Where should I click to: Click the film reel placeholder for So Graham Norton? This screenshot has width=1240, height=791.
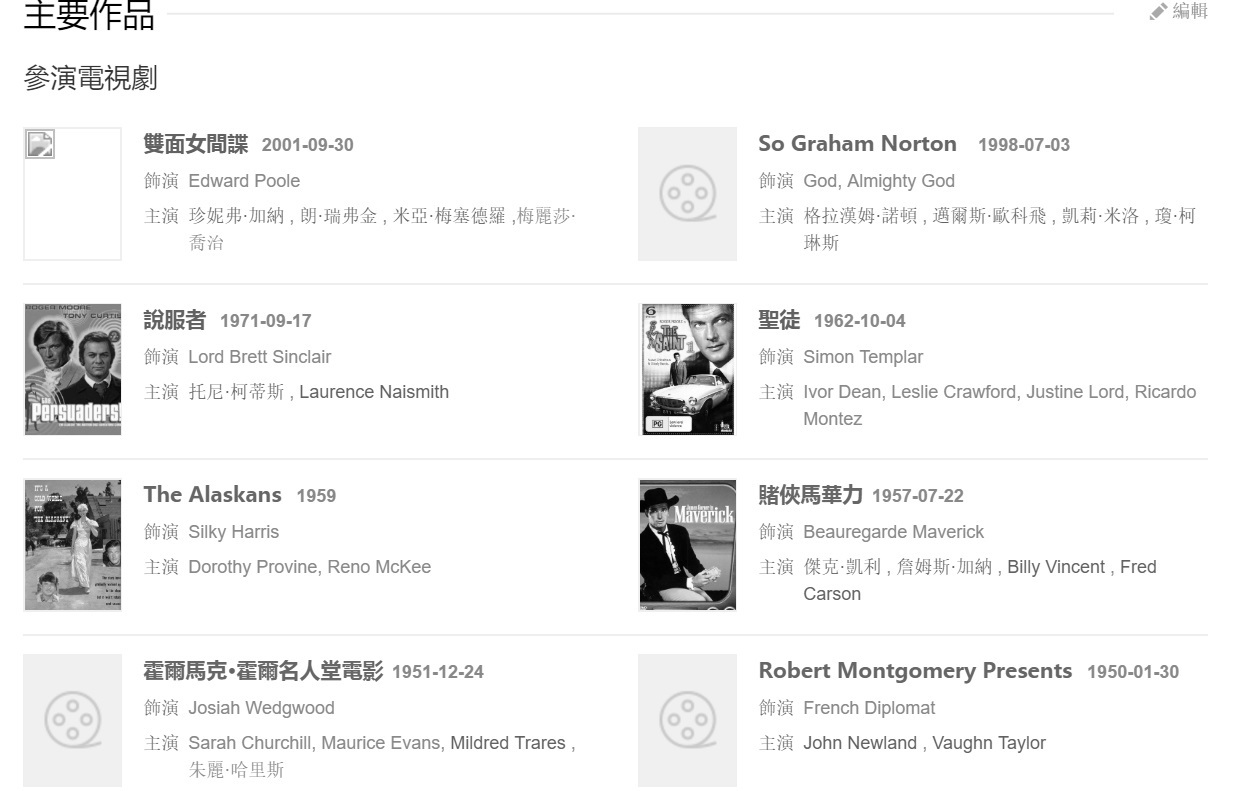(688, 194)
